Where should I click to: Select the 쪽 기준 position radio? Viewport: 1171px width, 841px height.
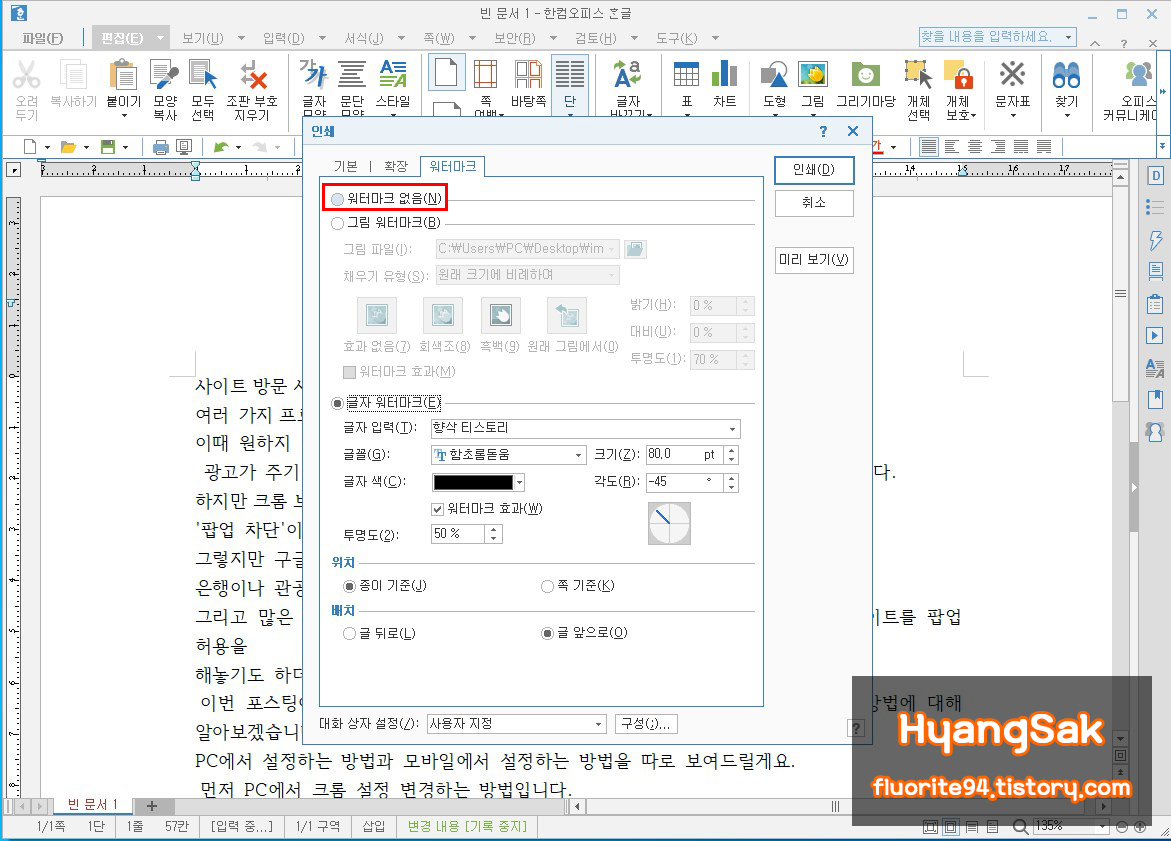click(x=547, y=586)
